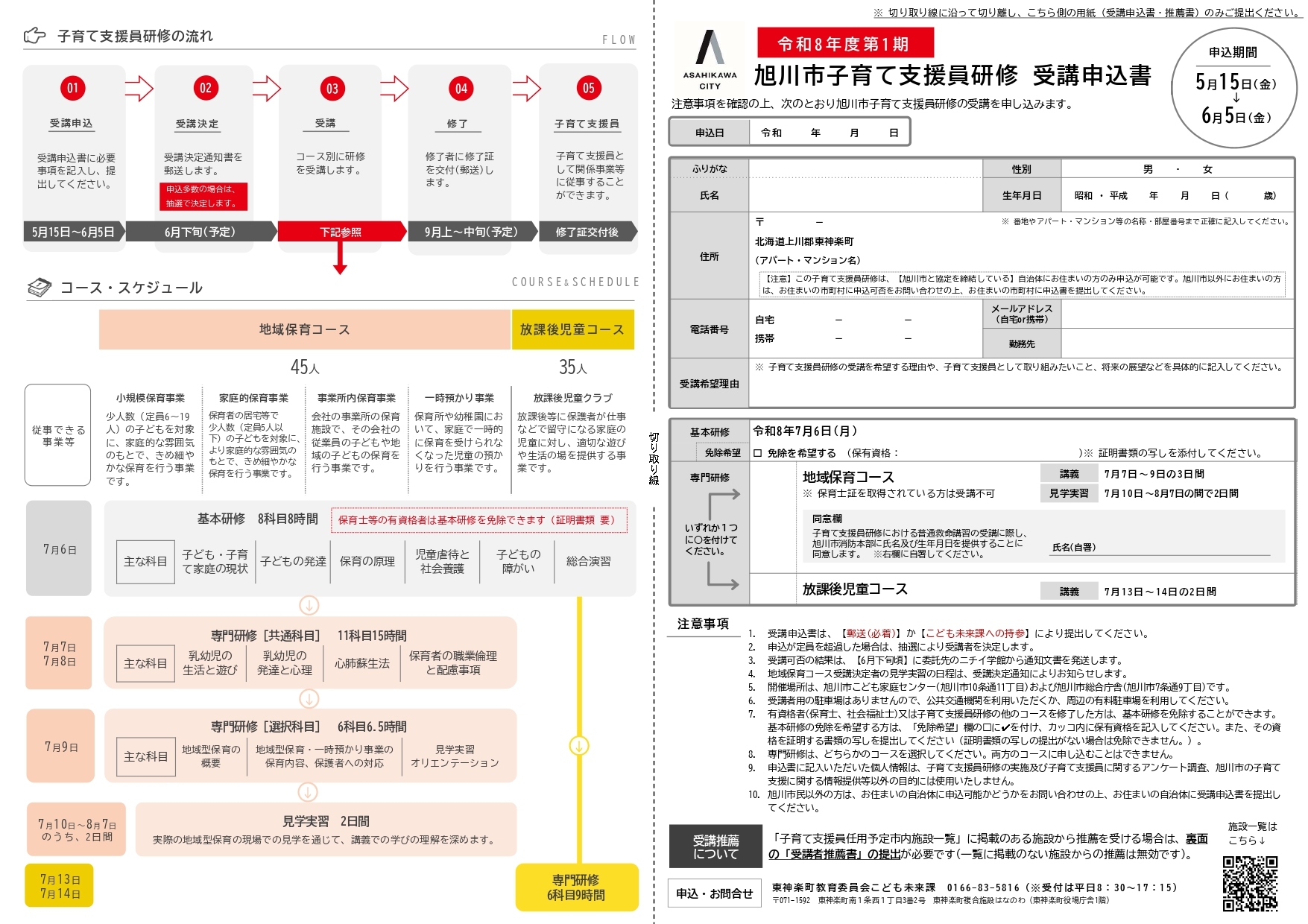This screenshot has width=1308, height=924.
Task: Click the 申込日 date field
Action: (x=829, y=133)
